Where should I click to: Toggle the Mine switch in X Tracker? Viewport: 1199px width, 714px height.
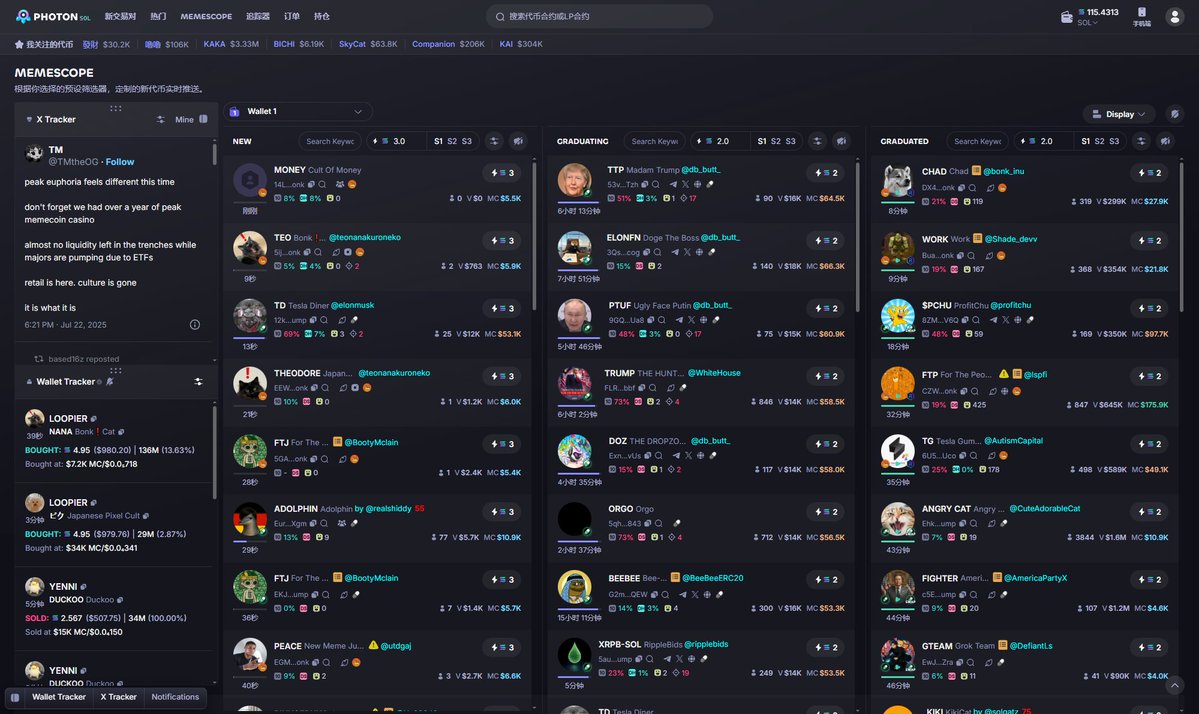point(203,119)
